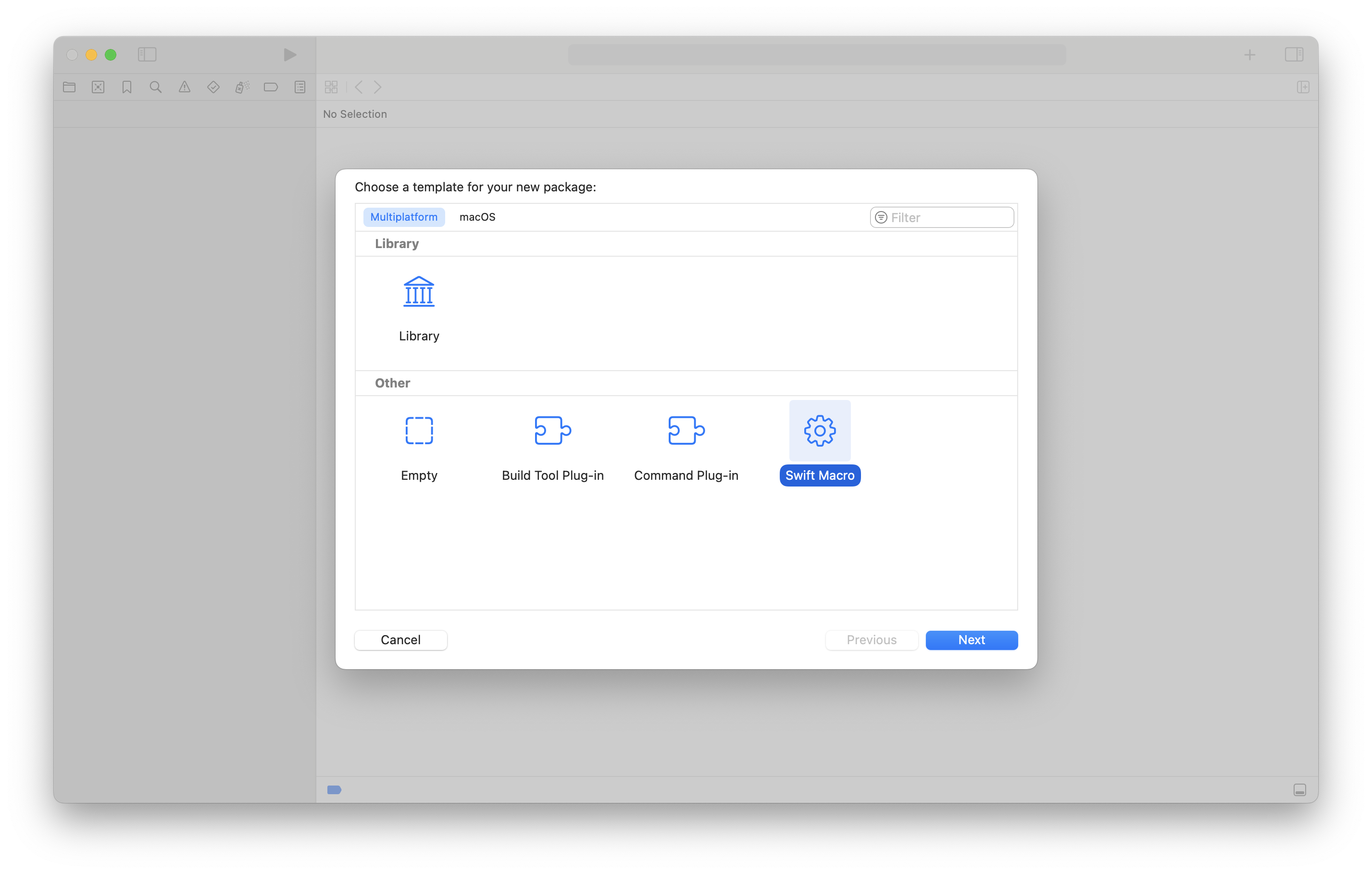Switch to the macOS tab
Viewport: 1372px width, 874px height.
tap(477, 217)
